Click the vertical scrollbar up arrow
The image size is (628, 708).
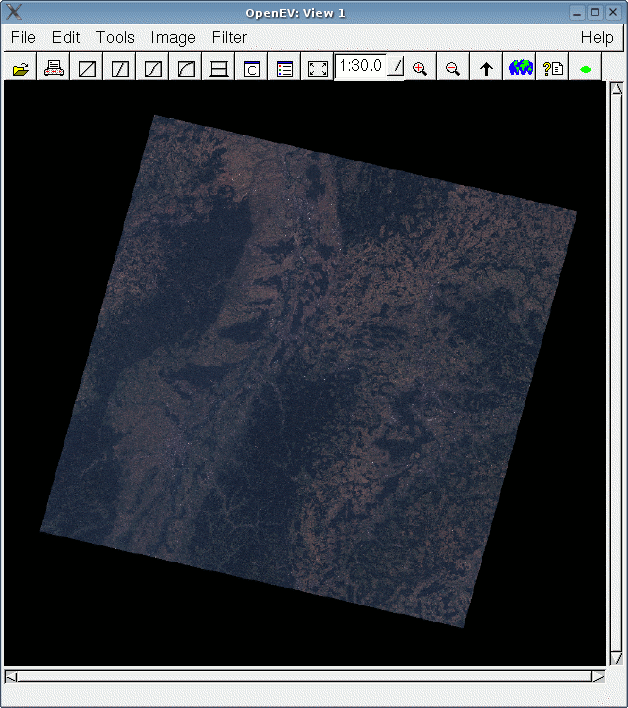[615, 88]
